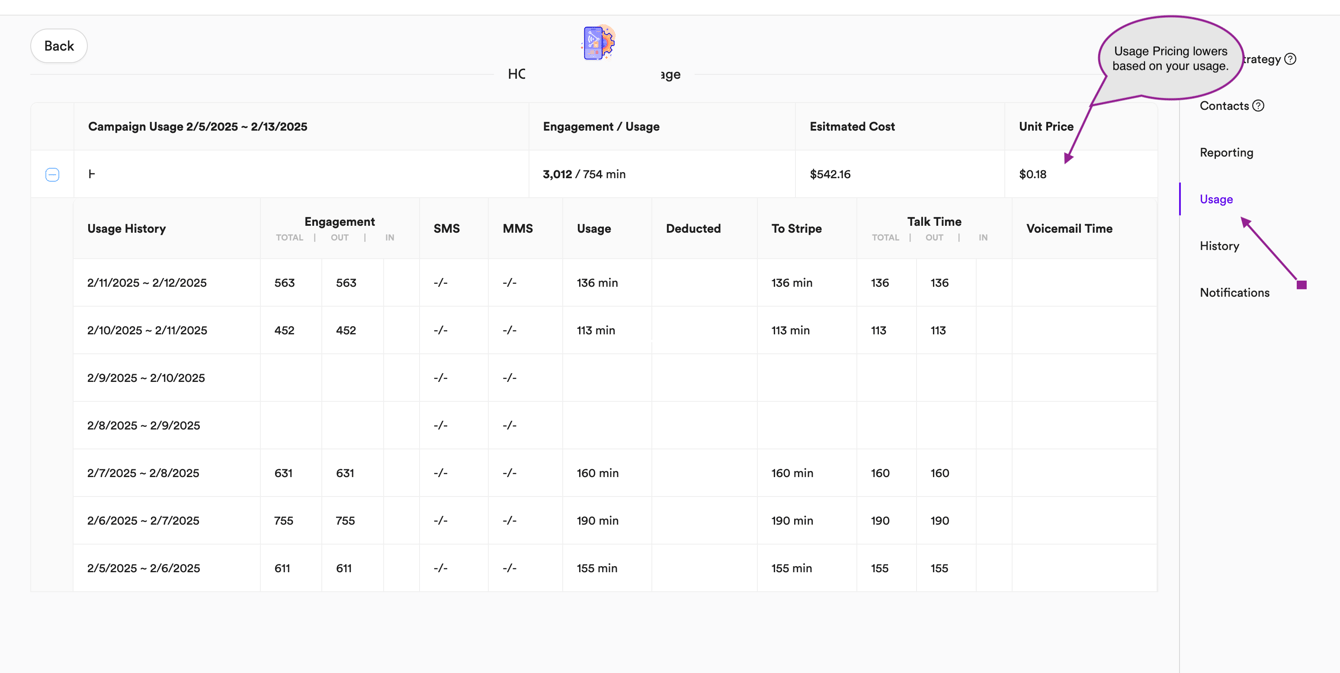The height and width of the screenshot is (673, 1340).
Task: Click the Contacts help question mark icon
Action: tap(1257, 105)
